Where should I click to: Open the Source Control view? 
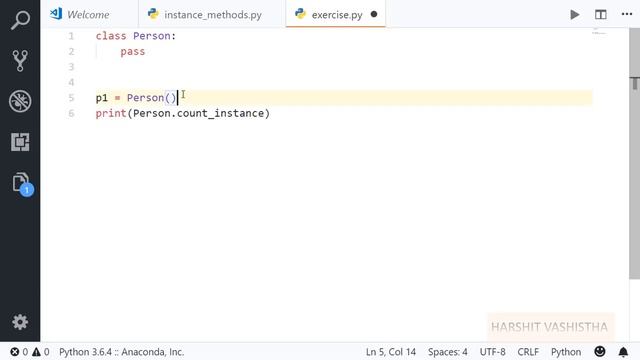(x=20, y=60)
